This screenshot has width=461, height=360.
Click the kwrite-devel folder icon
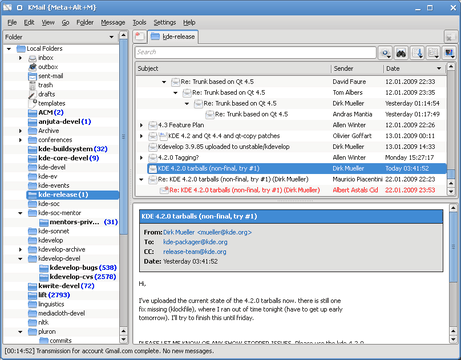point(32,286)
